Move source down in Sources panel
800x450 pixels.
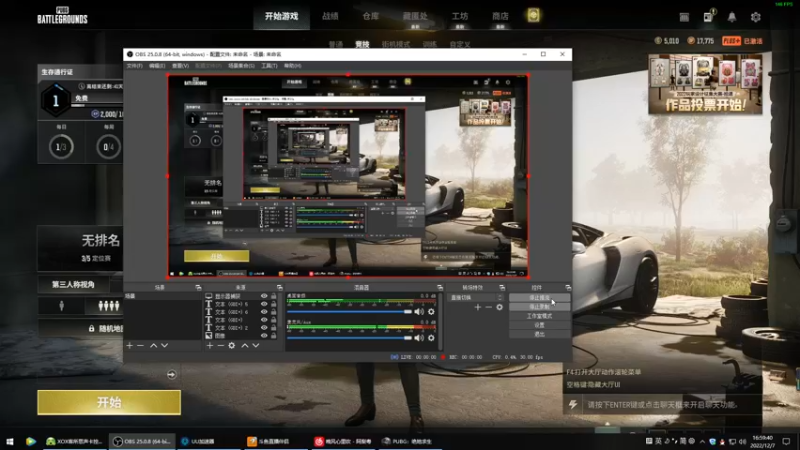pyautogui.click(x=256, y=345)
